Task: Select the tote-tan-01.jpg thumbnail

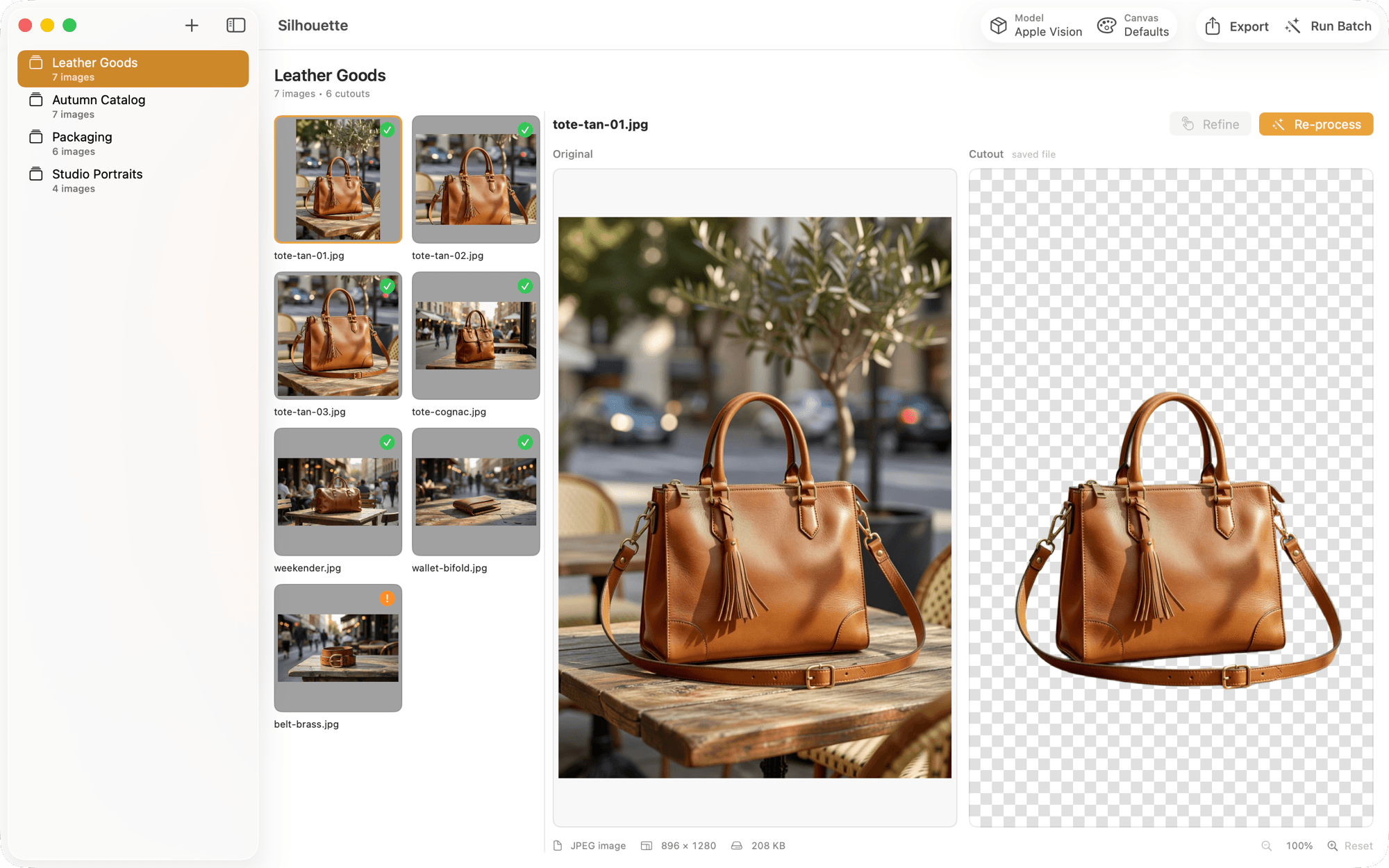Action: (x=338, y=179)
